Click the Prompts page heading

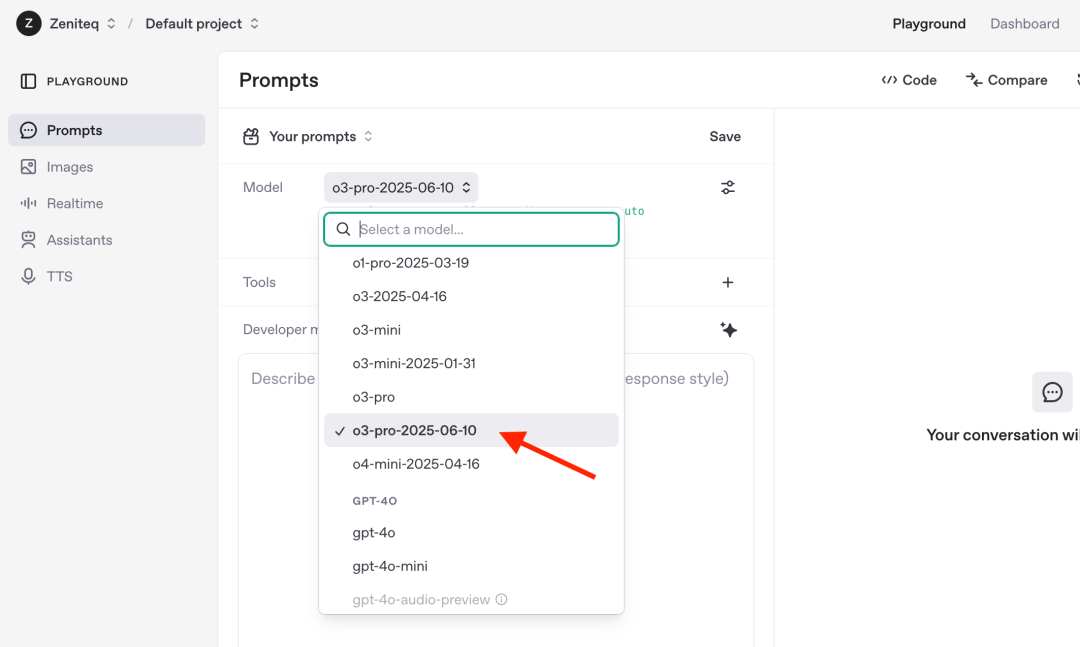click(x=279, y=80)
